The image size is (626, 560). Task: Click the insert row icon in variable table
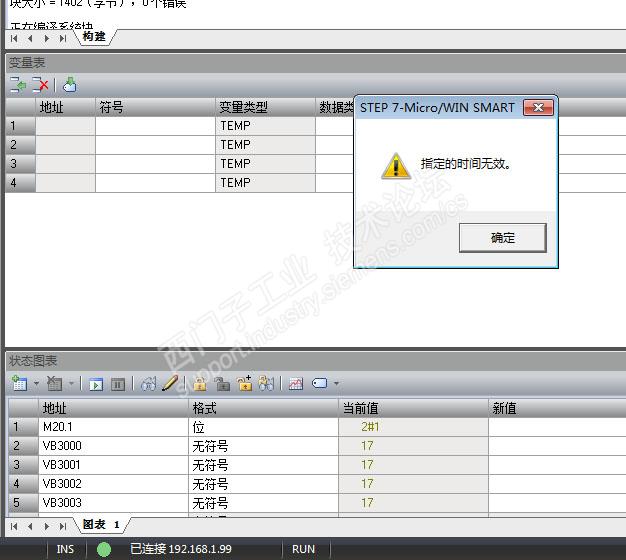tap(18, 85)
